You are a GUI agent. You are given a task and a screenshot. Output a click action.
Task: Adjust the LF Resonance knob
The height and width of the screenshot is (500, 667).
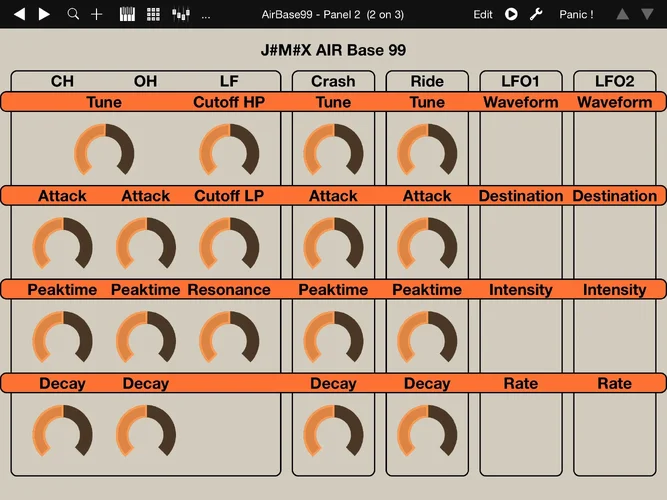pos(229,337)
